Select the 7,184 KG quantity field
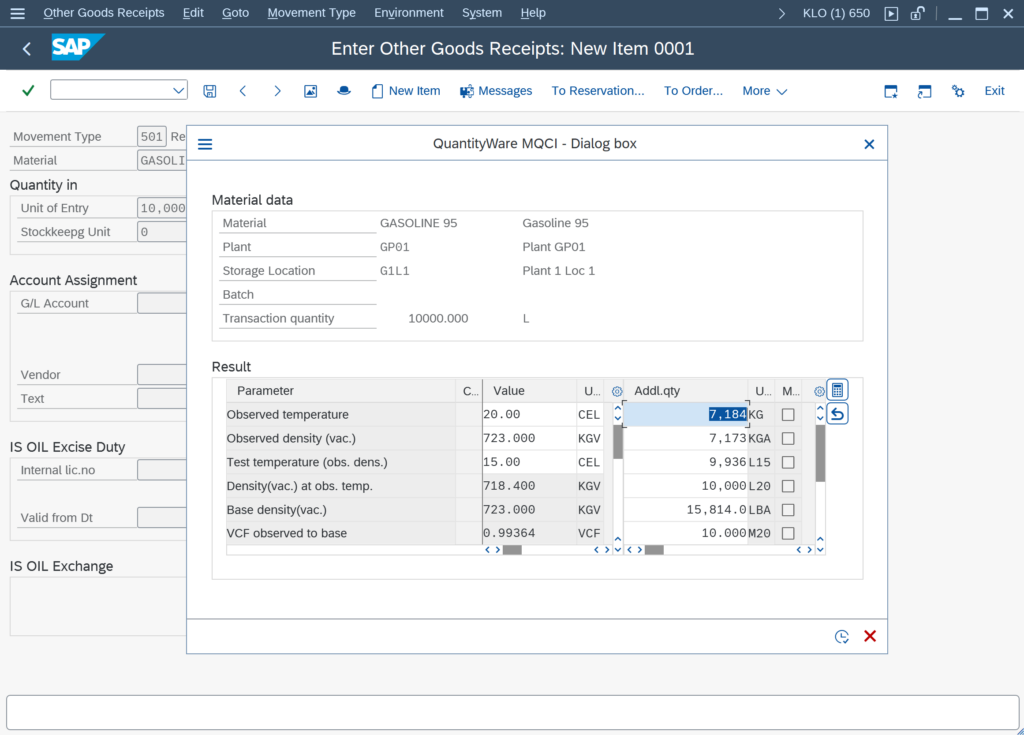1024x735 pixels. (x=686, y=414)
